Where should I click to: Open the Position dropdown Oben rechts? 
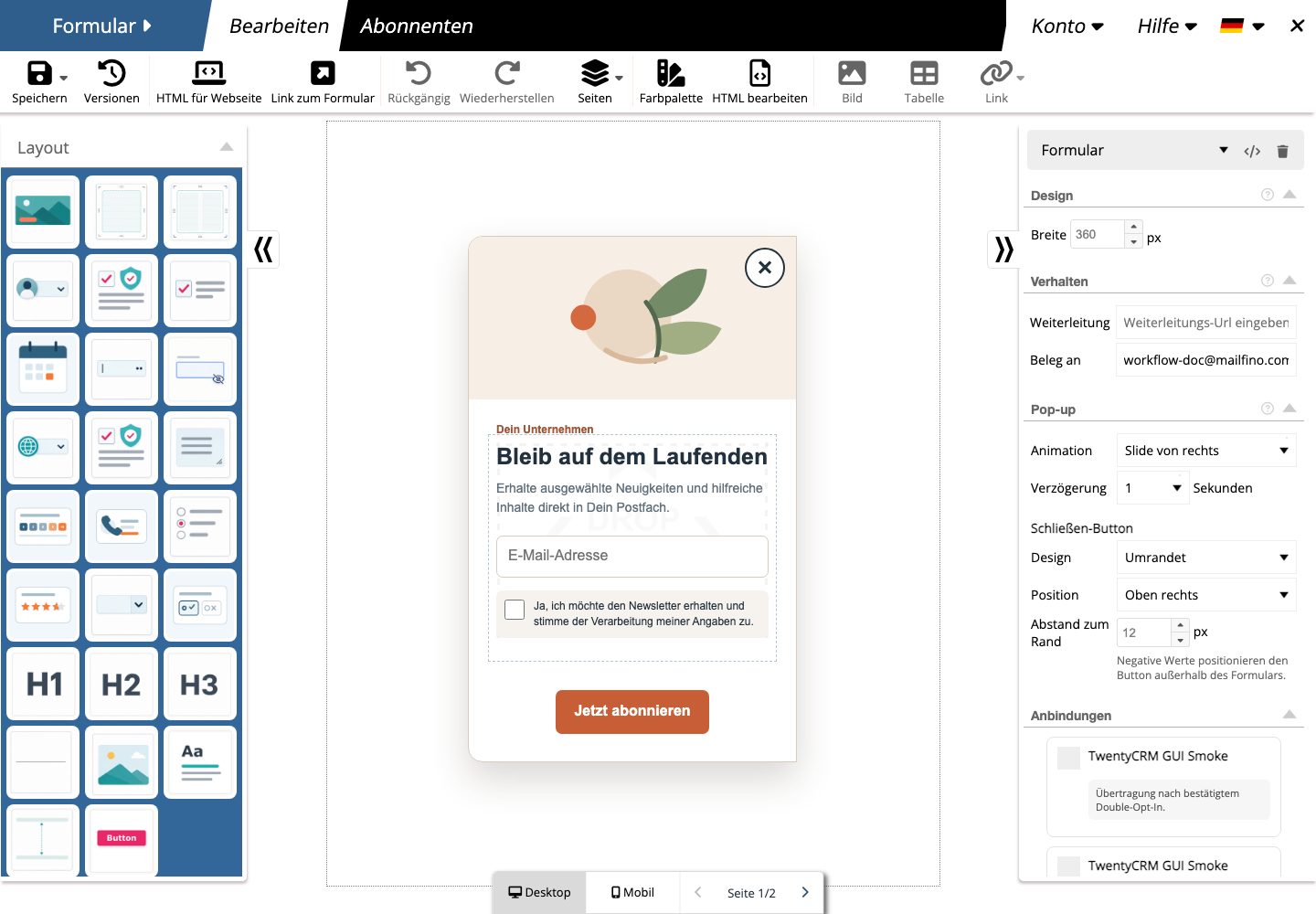click(x=1206, y=595)
